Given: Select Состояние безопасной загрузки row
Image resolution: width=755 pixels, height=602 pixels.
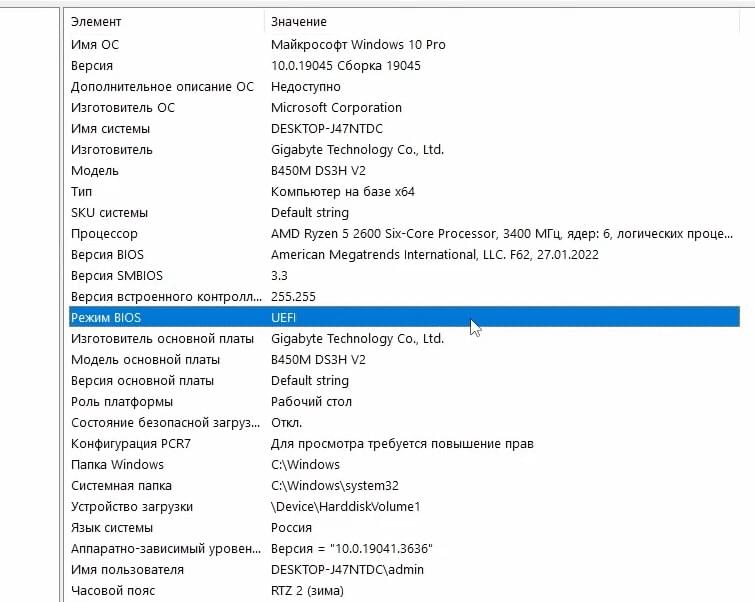Looking at the screenshot, I should point(404,423).
